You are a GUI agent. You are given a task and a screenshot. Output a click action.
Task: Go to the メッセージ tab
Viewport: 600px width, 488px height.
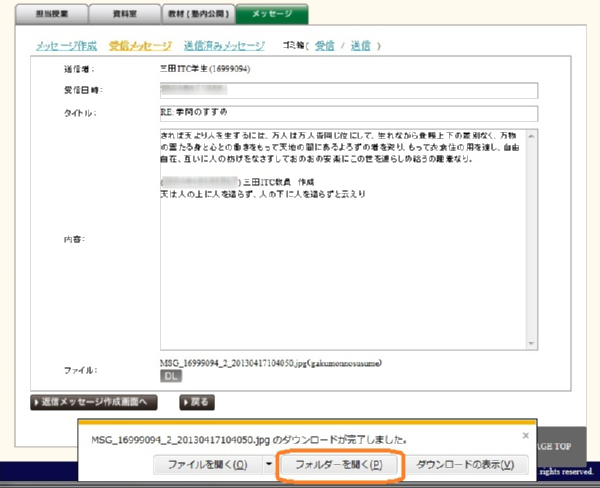tap(272, 13)
